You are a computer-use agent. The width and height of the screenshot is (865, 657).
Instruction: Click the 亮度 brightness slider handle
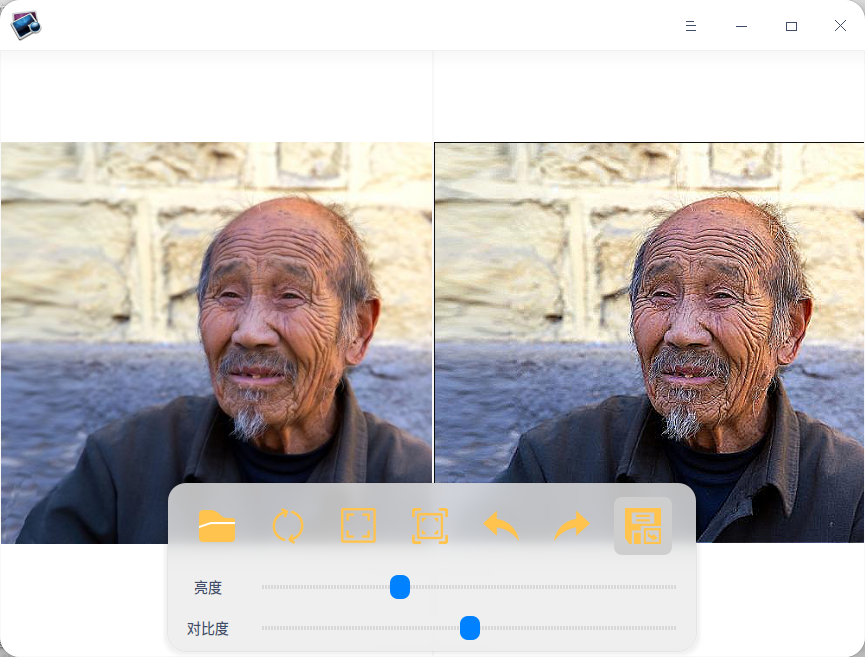(400, 587)
